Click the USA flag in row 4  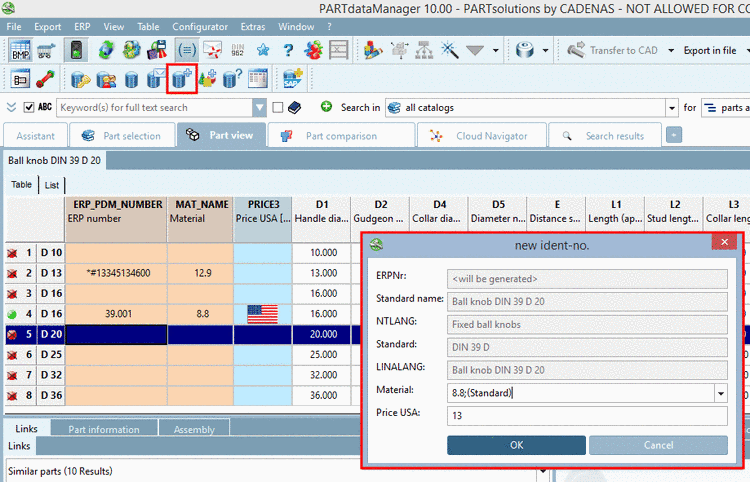262,313
